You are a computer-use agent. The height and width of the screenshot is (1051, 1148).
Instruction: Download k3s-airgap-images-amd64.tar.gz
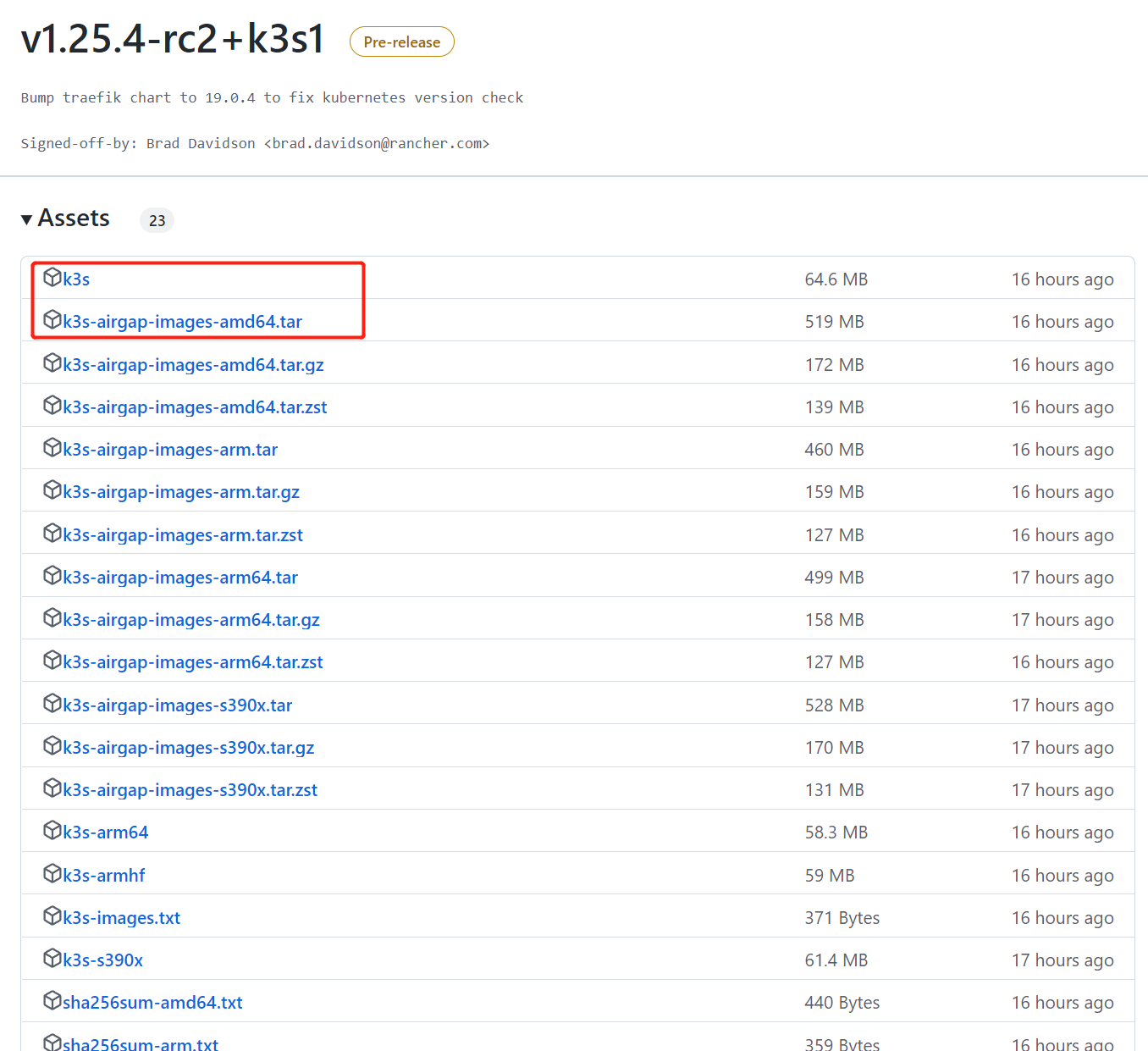[193, 365]
